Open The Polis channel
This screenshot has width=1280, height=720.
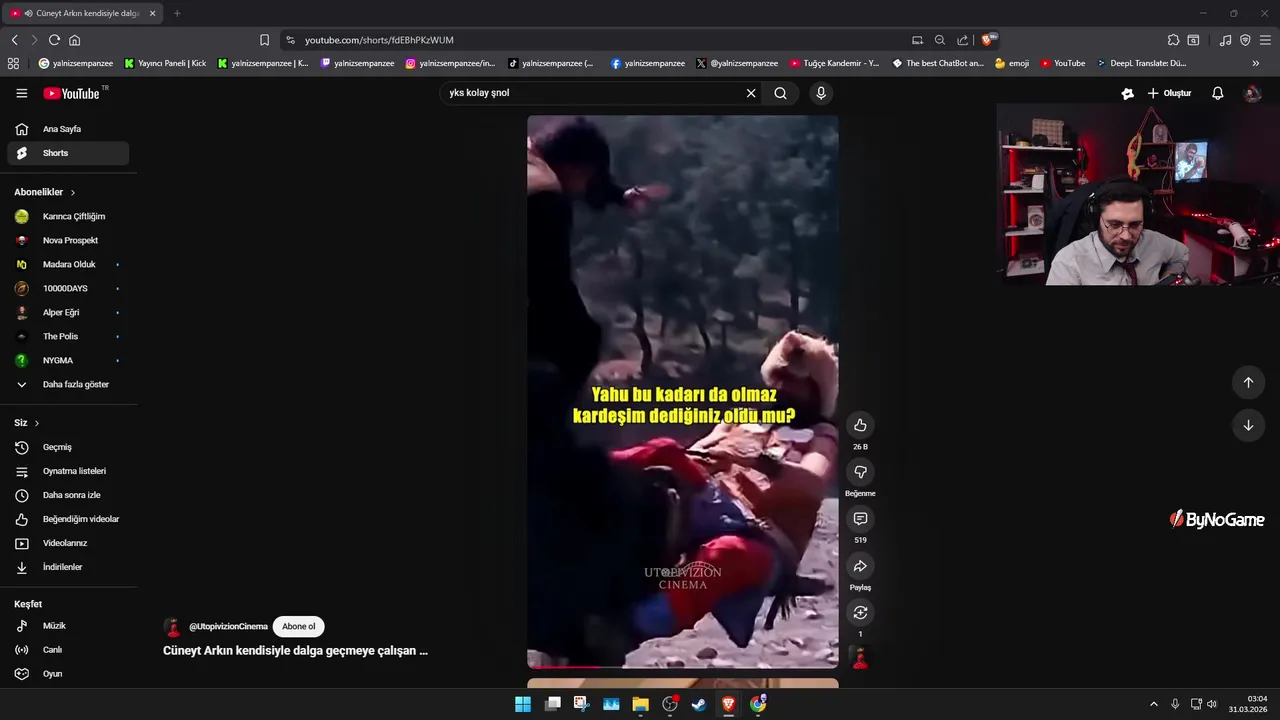click(x=68, y=336)
